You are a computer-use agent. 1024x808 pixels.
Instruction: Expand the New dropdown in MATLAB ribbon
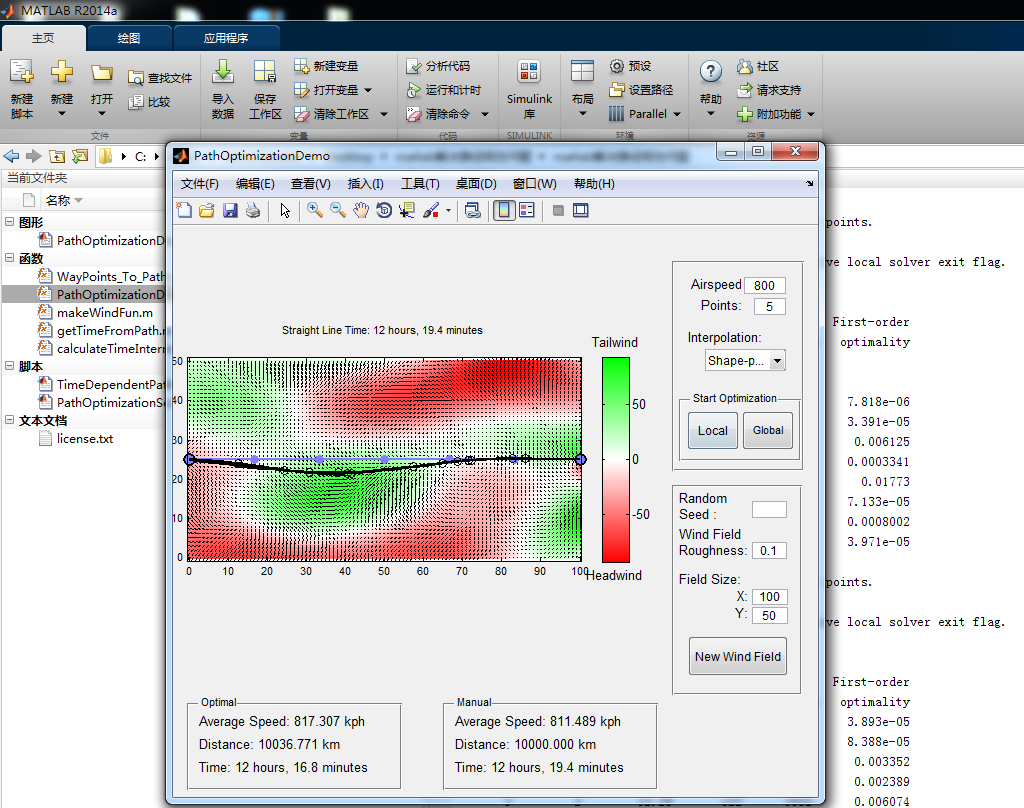click(61, 114)
